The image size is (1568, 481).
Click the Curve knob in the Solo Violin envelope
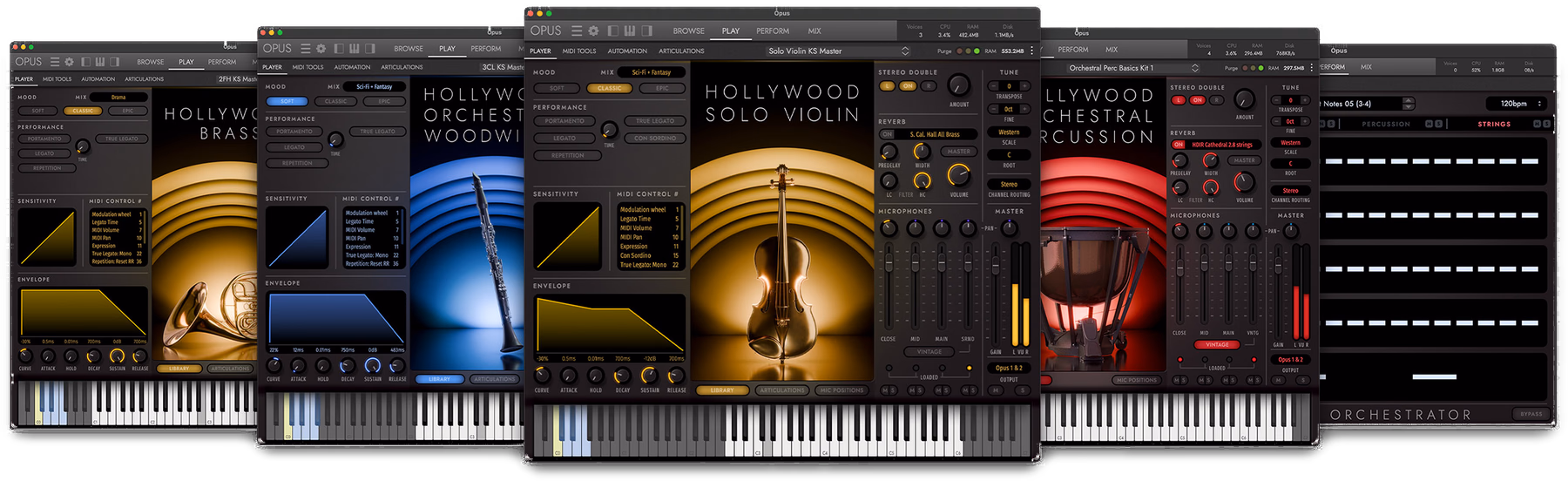pos(542,376)
